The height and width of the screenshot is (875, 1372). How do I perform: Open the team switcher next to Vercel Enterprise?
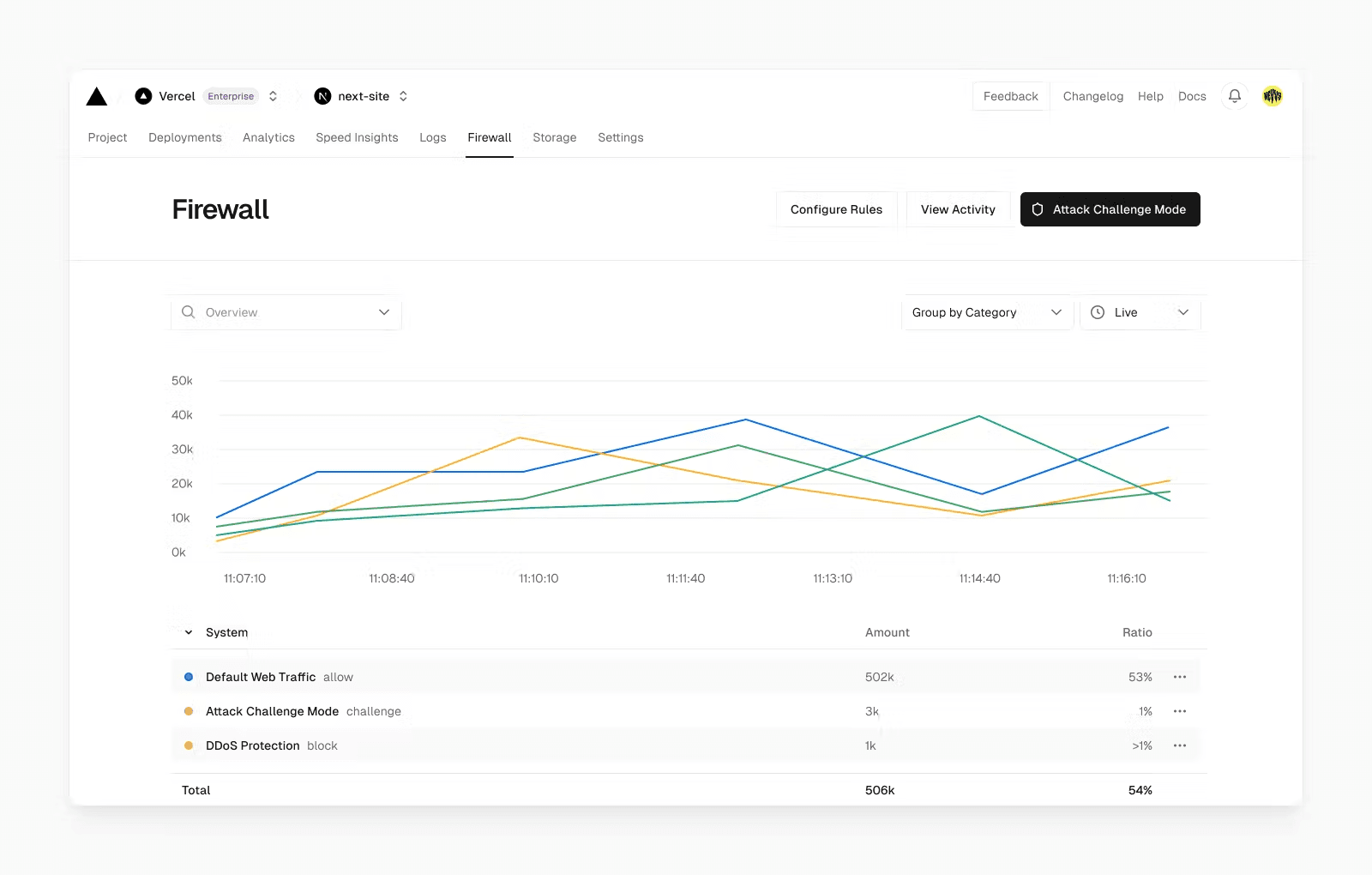(x=273, y=96)
